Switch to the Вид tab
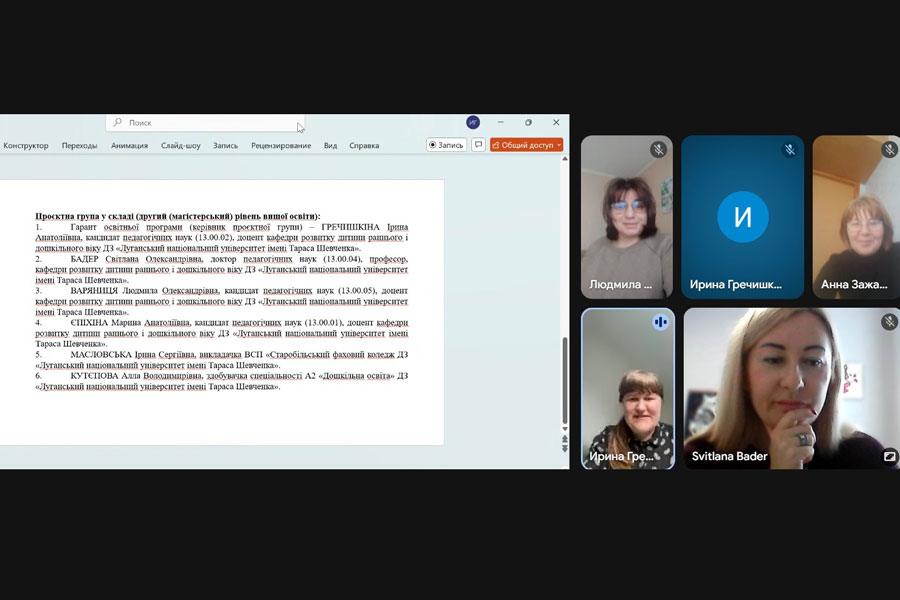The height and width of the screenshot is (600, 900). coord(330,146)
